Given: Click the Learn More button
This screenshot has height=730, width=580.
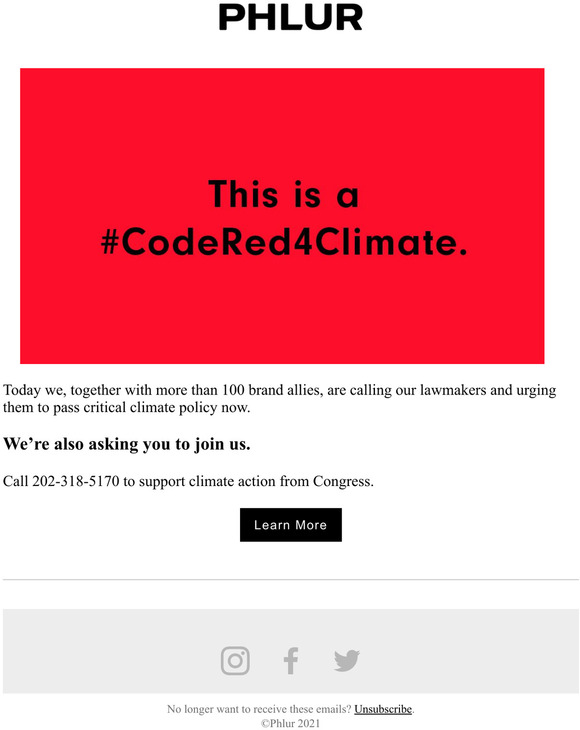Looking at the screenshot, I should click(x=291, y=525).
